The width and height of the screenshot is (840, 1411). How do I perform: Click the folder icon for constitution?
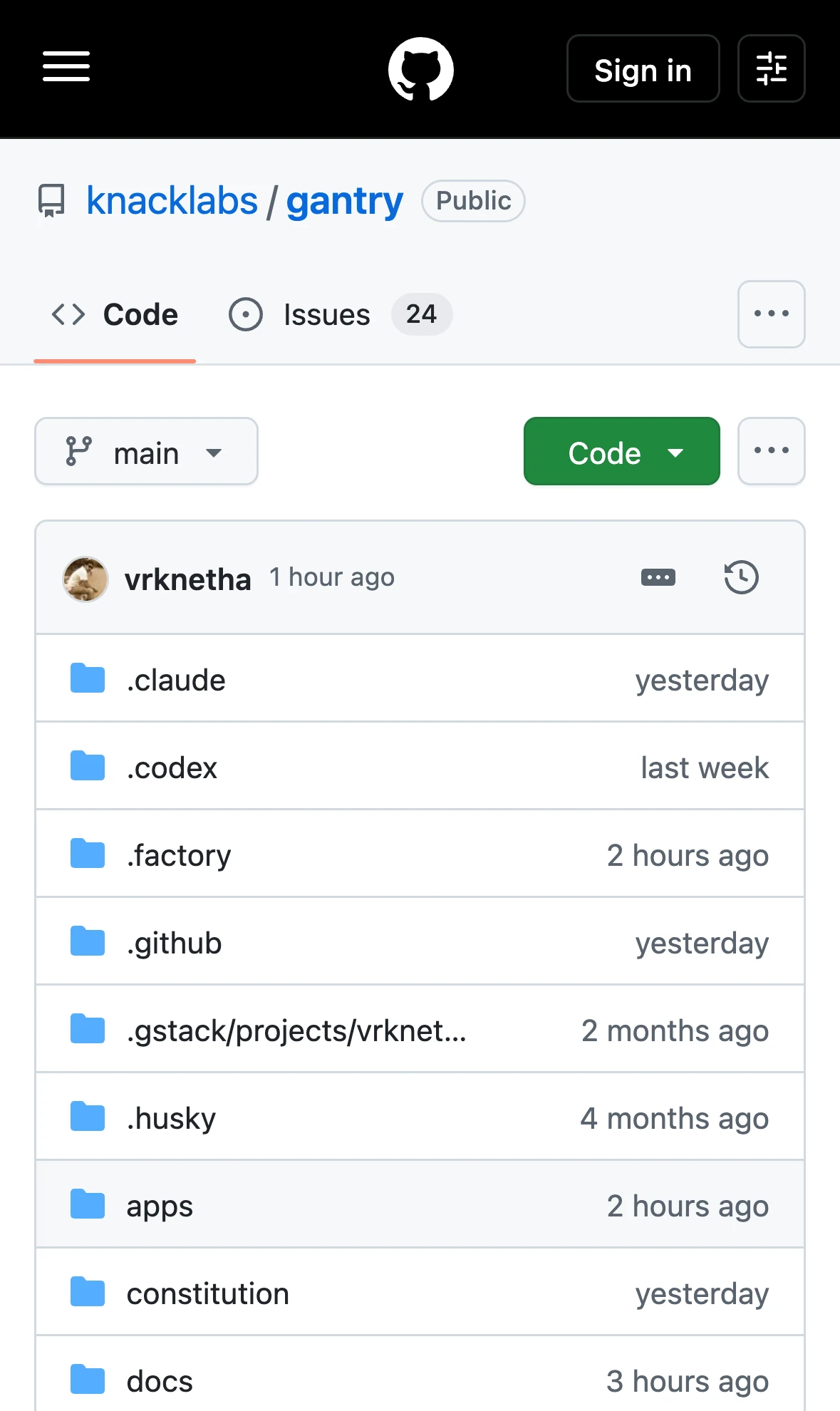click(88, 1292)
